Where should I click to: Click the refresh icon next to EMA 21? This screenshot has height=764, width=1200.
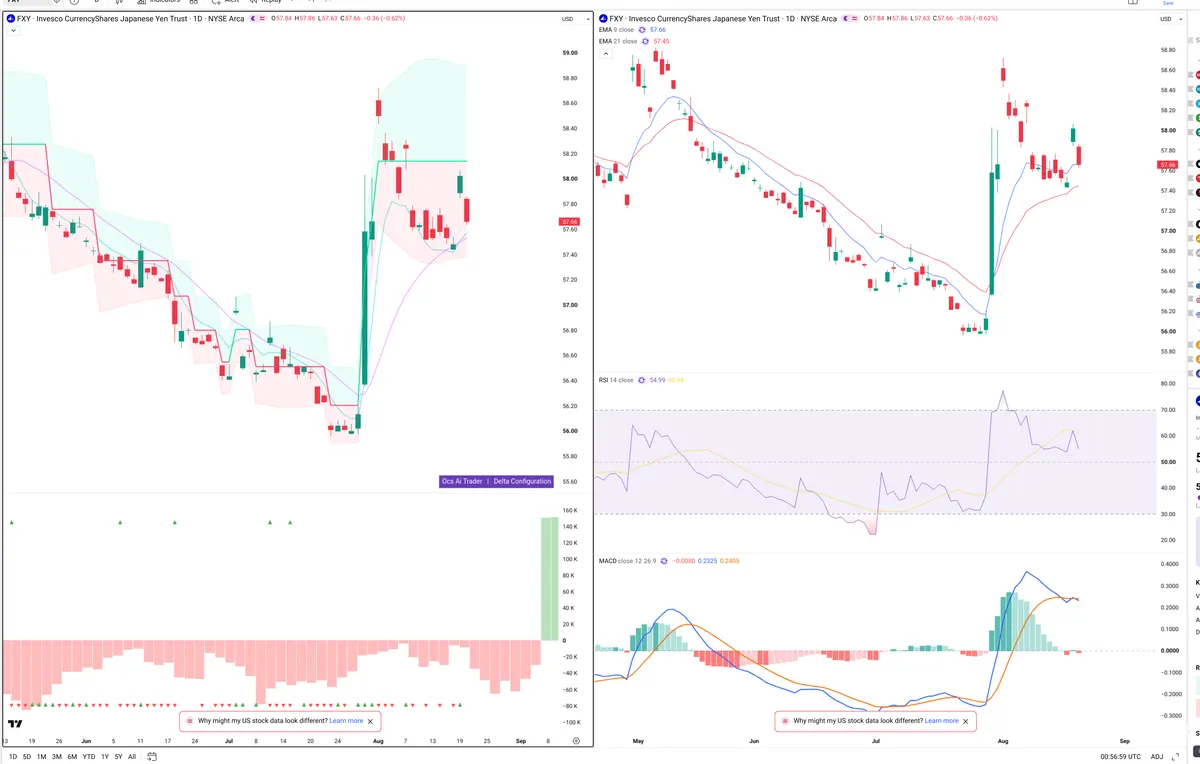point(645,41)
